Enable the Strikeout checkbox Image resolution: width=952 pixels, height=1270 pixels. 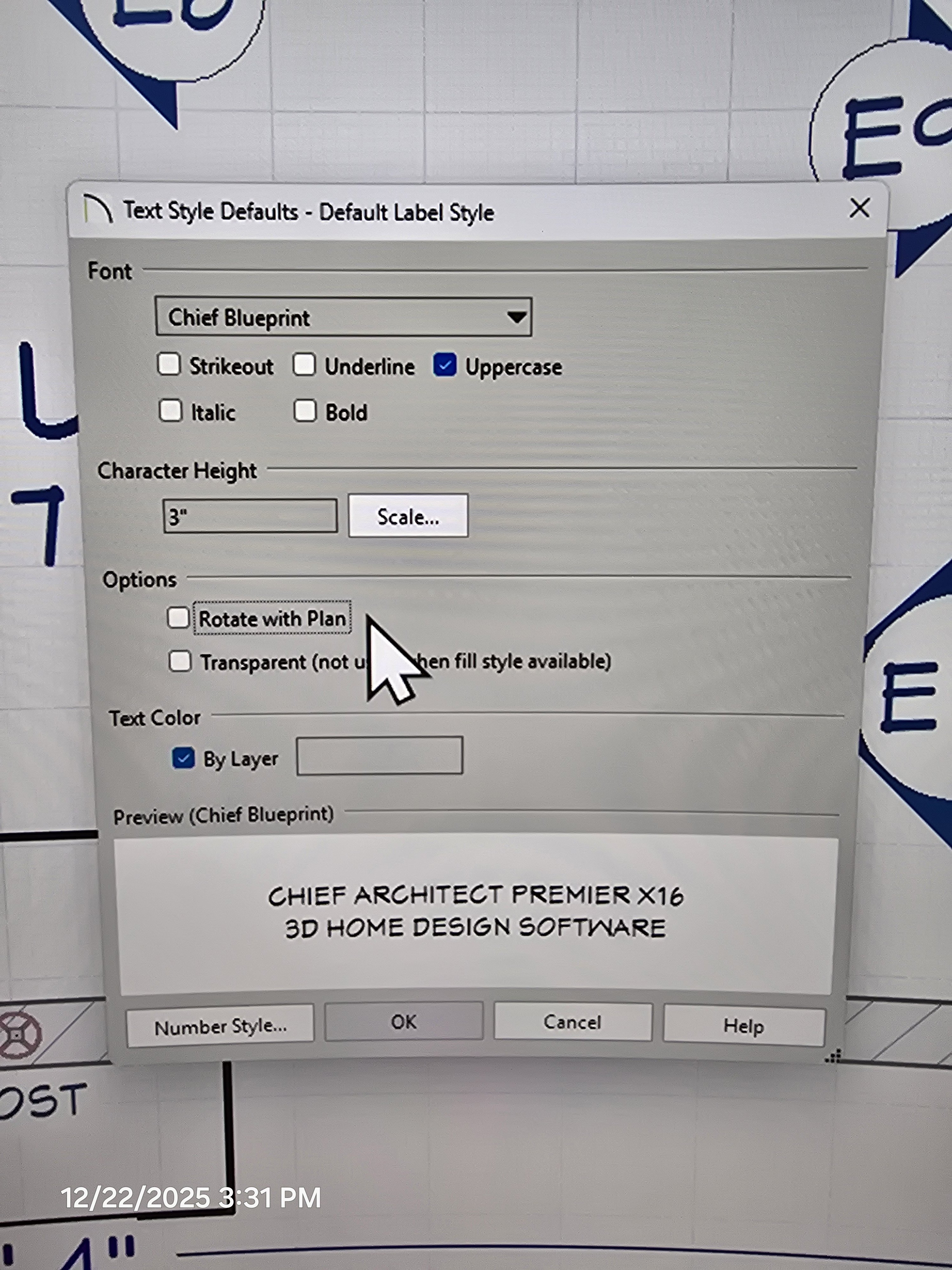click(169, 364)
